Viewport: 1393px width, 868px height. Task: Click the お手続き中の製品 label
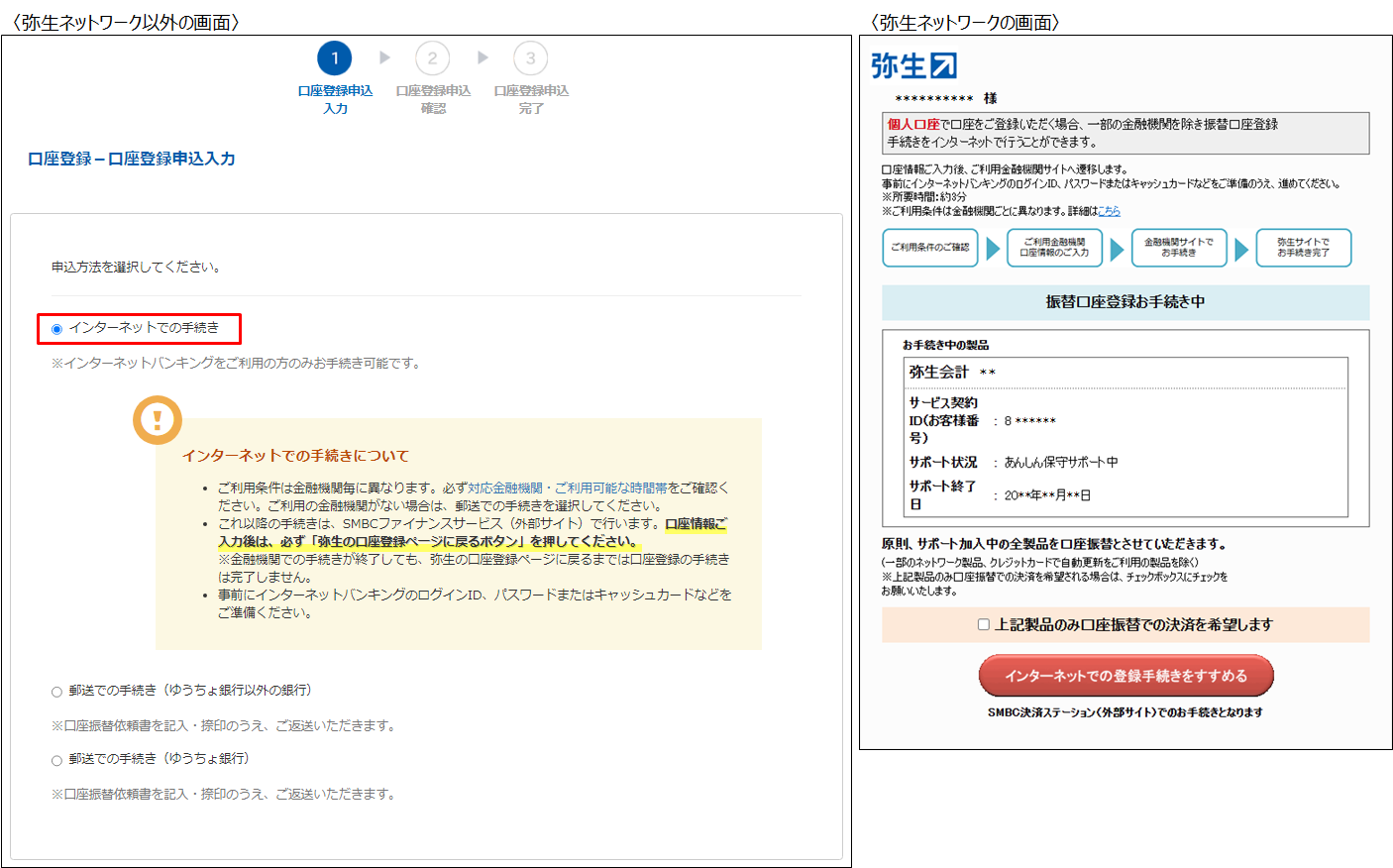click(x=945, y=345)
